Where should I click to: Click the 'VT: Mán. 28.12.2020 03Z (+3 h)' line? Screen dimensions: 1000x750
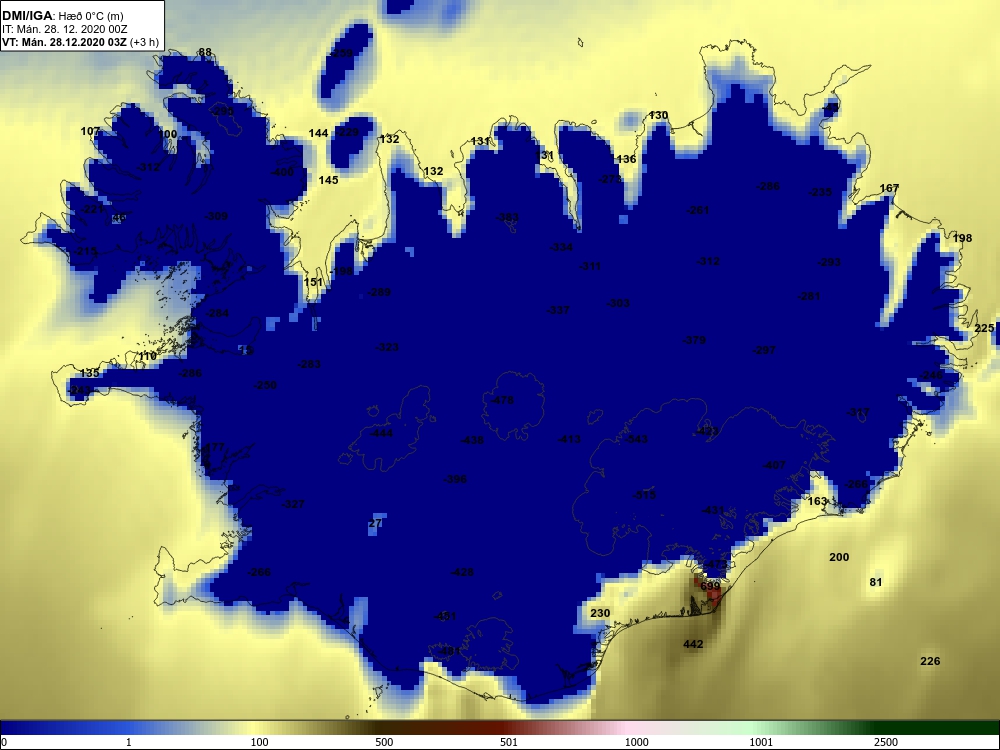pos(80,43)
